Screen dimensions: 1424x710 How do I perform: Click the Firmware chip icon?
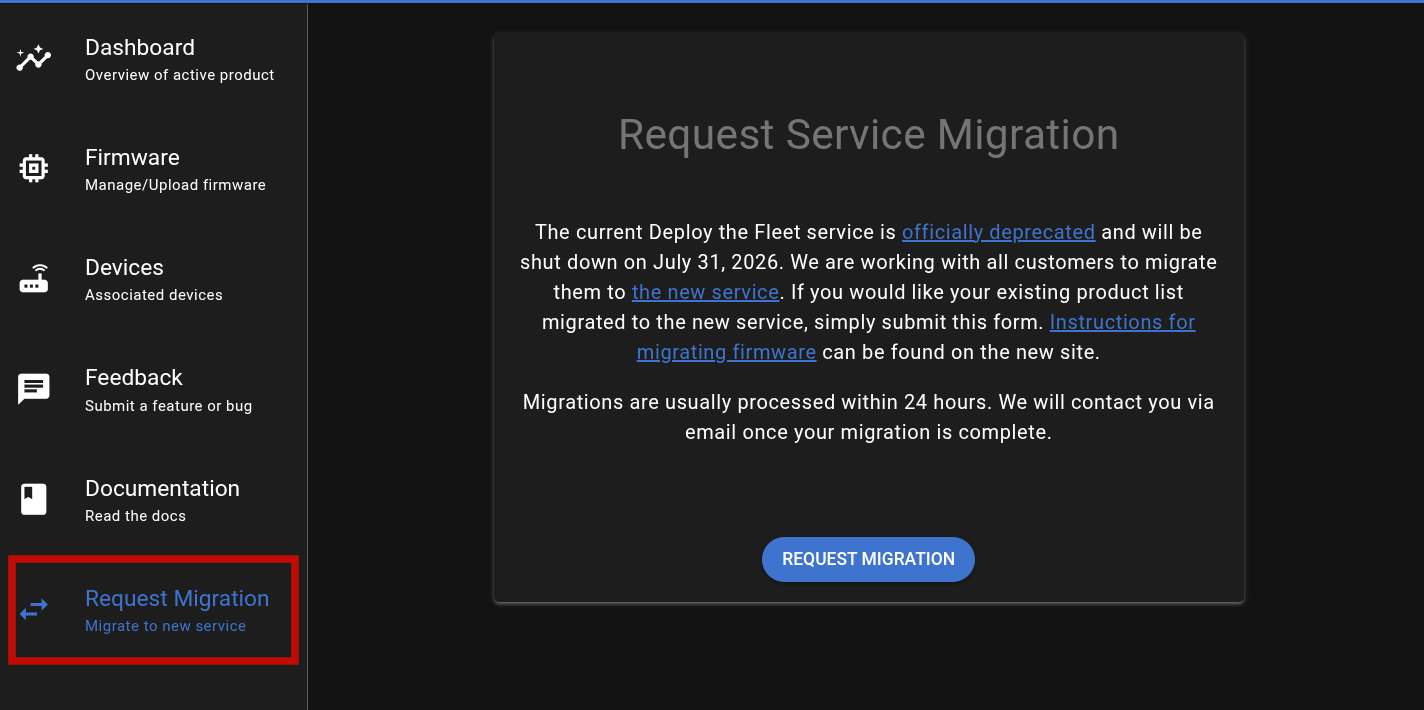(33, 168)
